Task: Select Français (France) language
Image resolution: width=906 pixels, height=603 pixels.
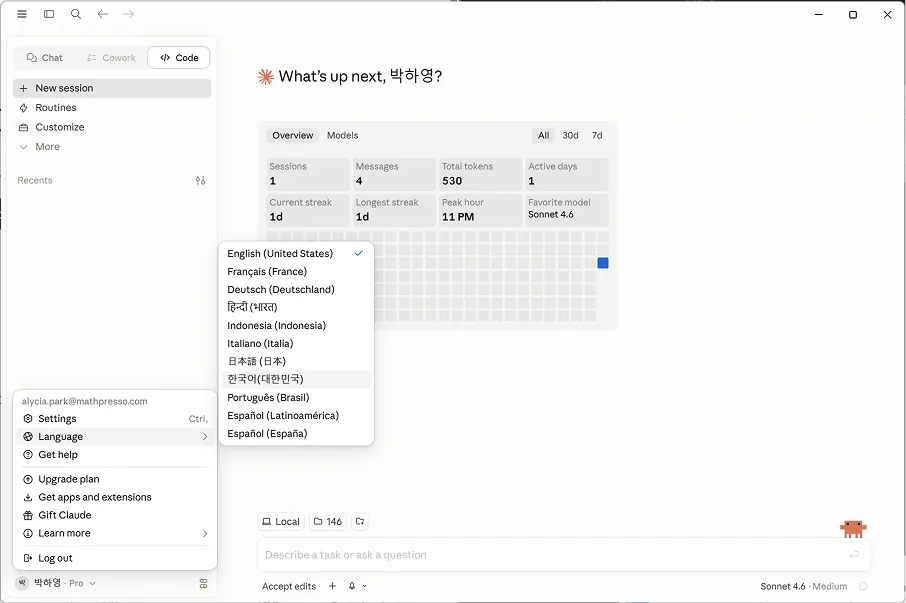Action: (x=296, y=271)
